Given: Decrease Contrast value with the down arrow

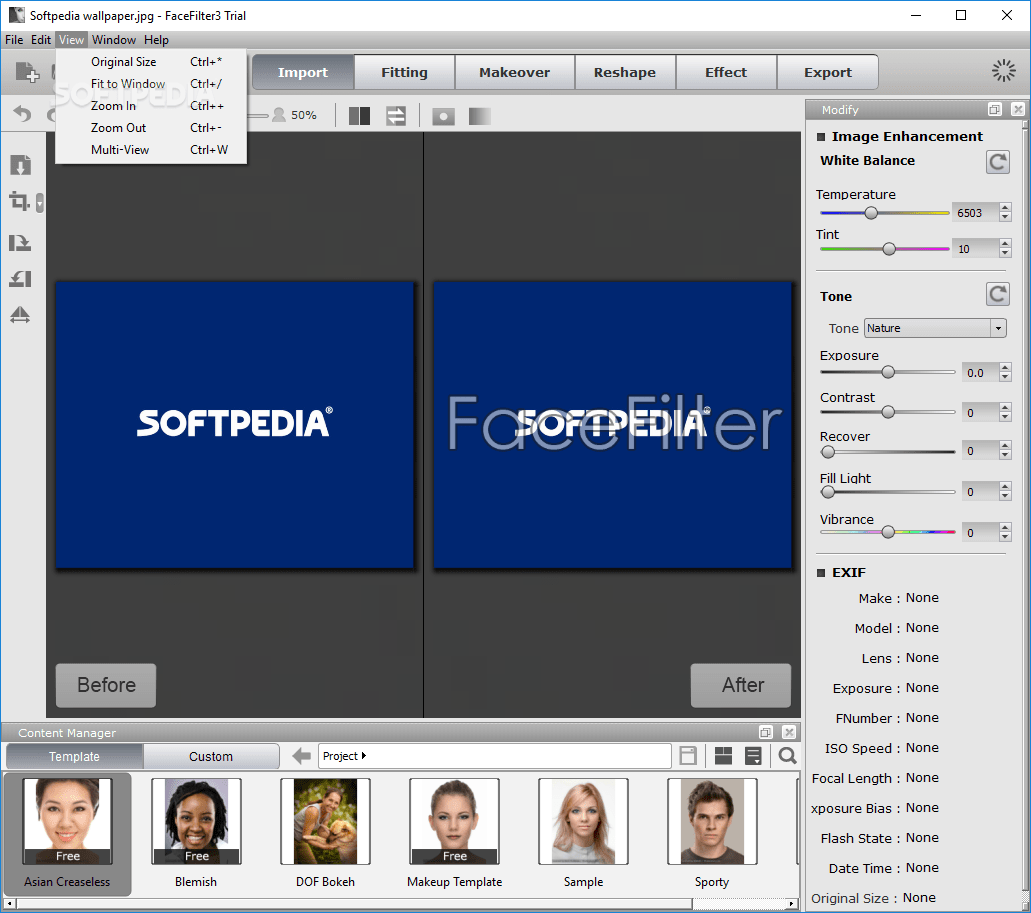Looking at the screenshot, I should (x=1005, y=417).
